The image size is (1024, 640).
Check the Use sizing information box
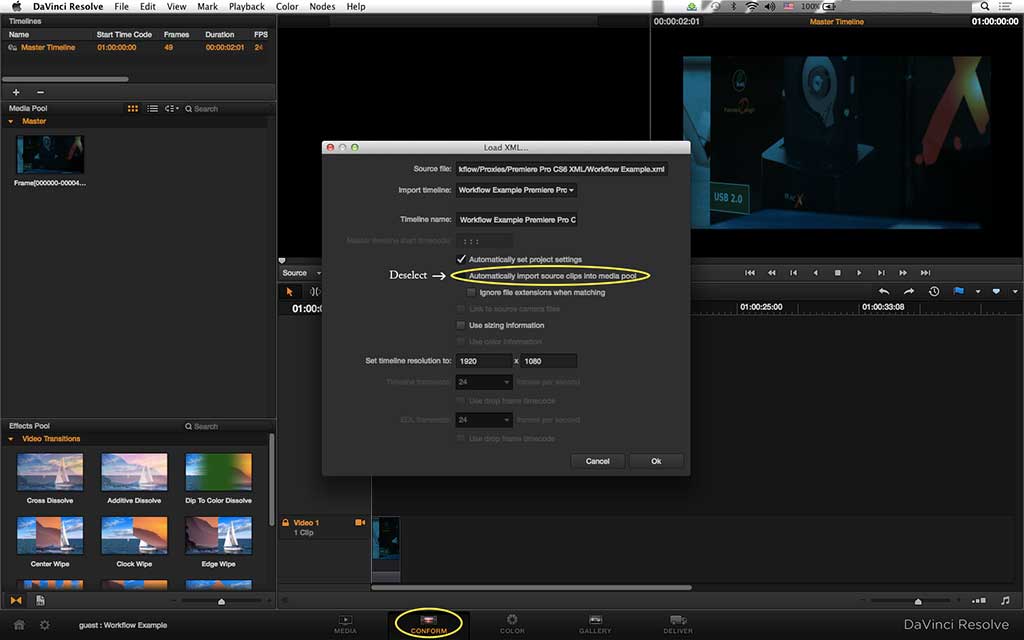461,325
